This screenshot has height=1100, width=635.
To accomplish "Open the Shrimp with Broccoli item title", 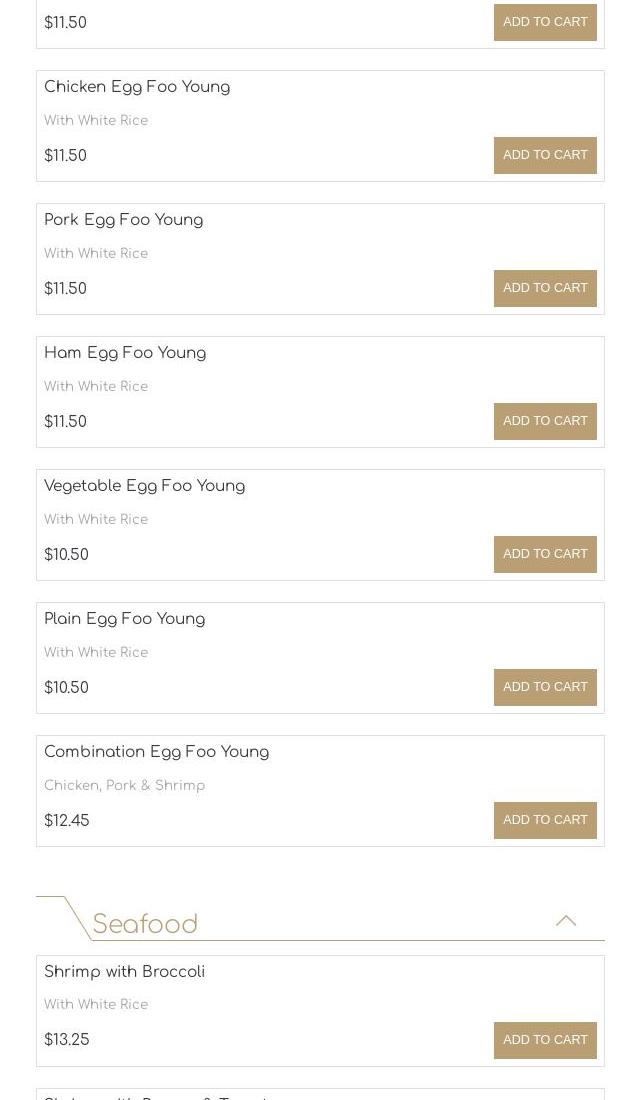I will pos(124,972).
